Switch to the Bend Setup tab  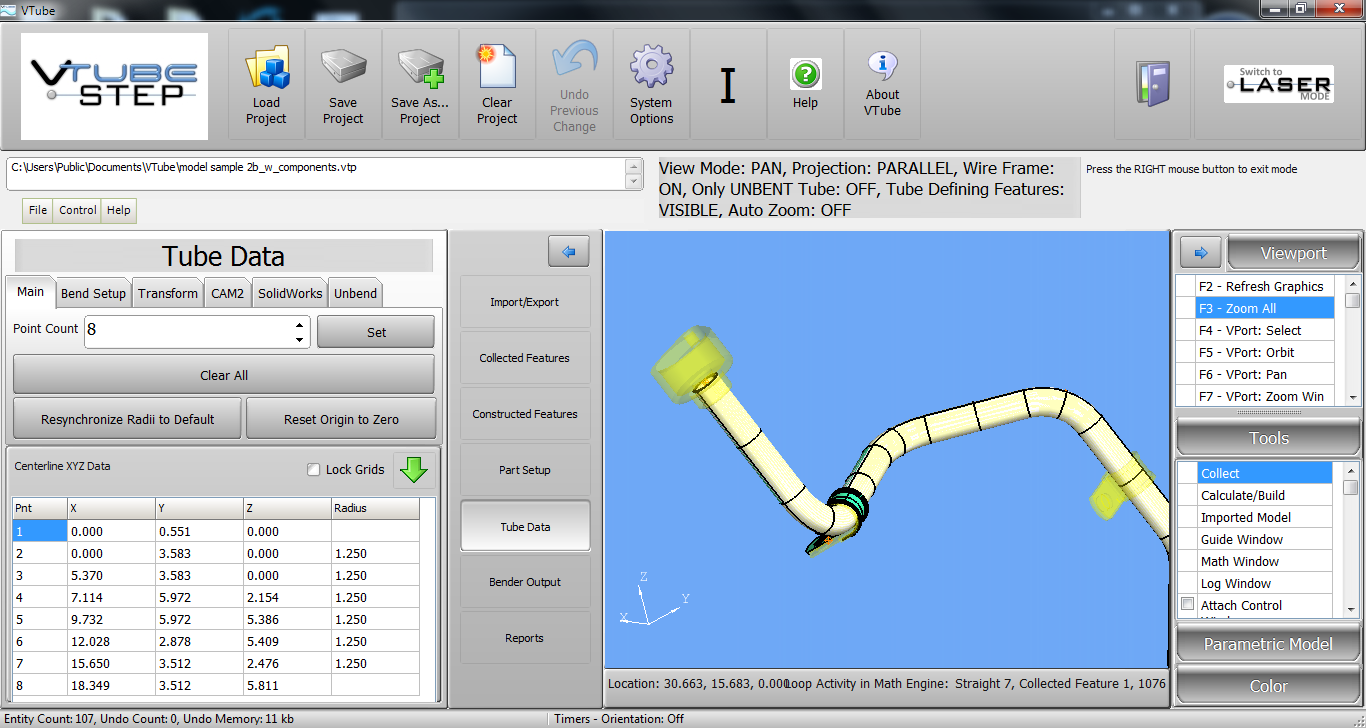point(93,293)
